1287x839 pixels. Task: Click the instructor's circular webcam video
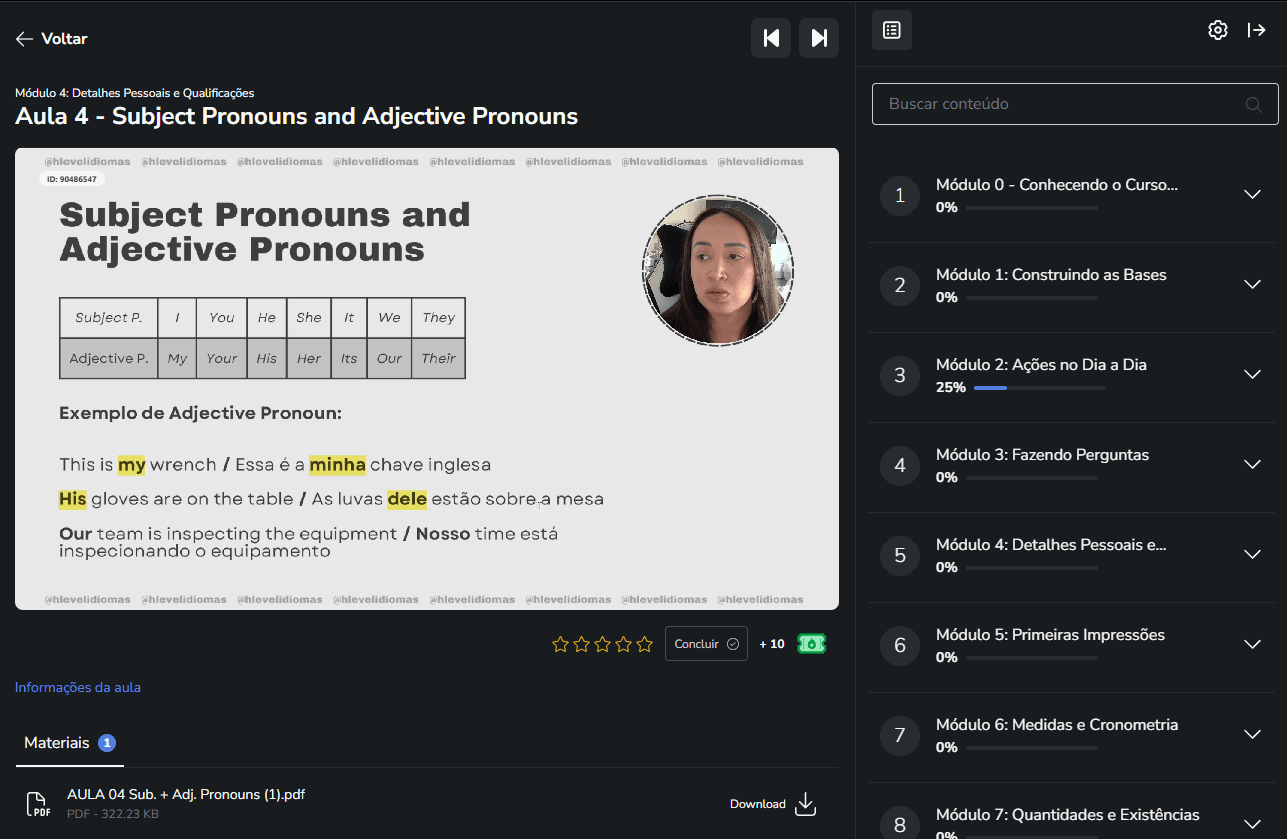tap(718, 271)
